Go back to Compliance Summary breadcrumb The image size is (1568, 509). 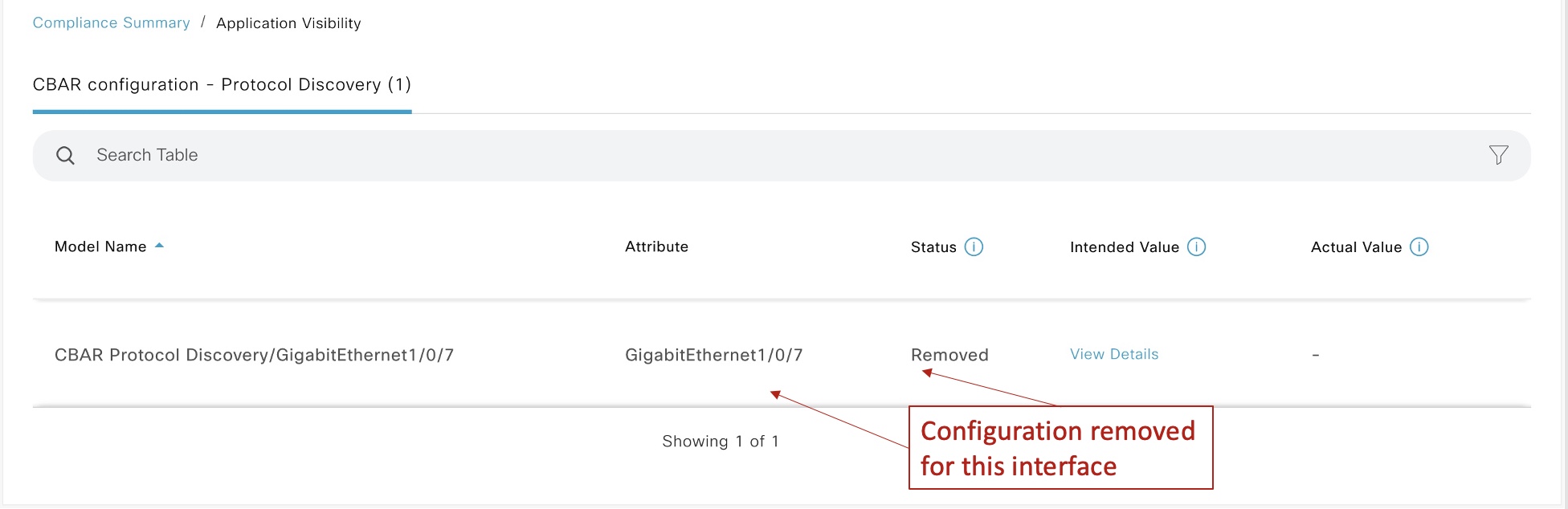(x=111, y=23)
